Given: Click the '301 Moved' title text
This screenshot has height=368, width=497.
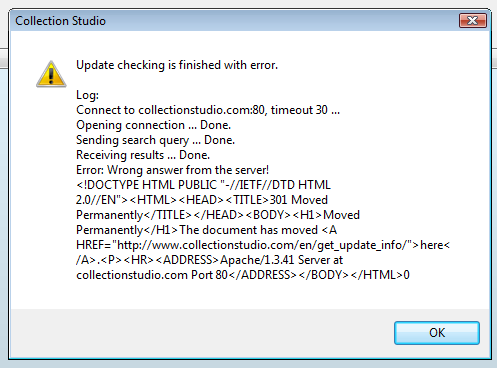Looking at the screenshot, I should click(x=299, y=200).
